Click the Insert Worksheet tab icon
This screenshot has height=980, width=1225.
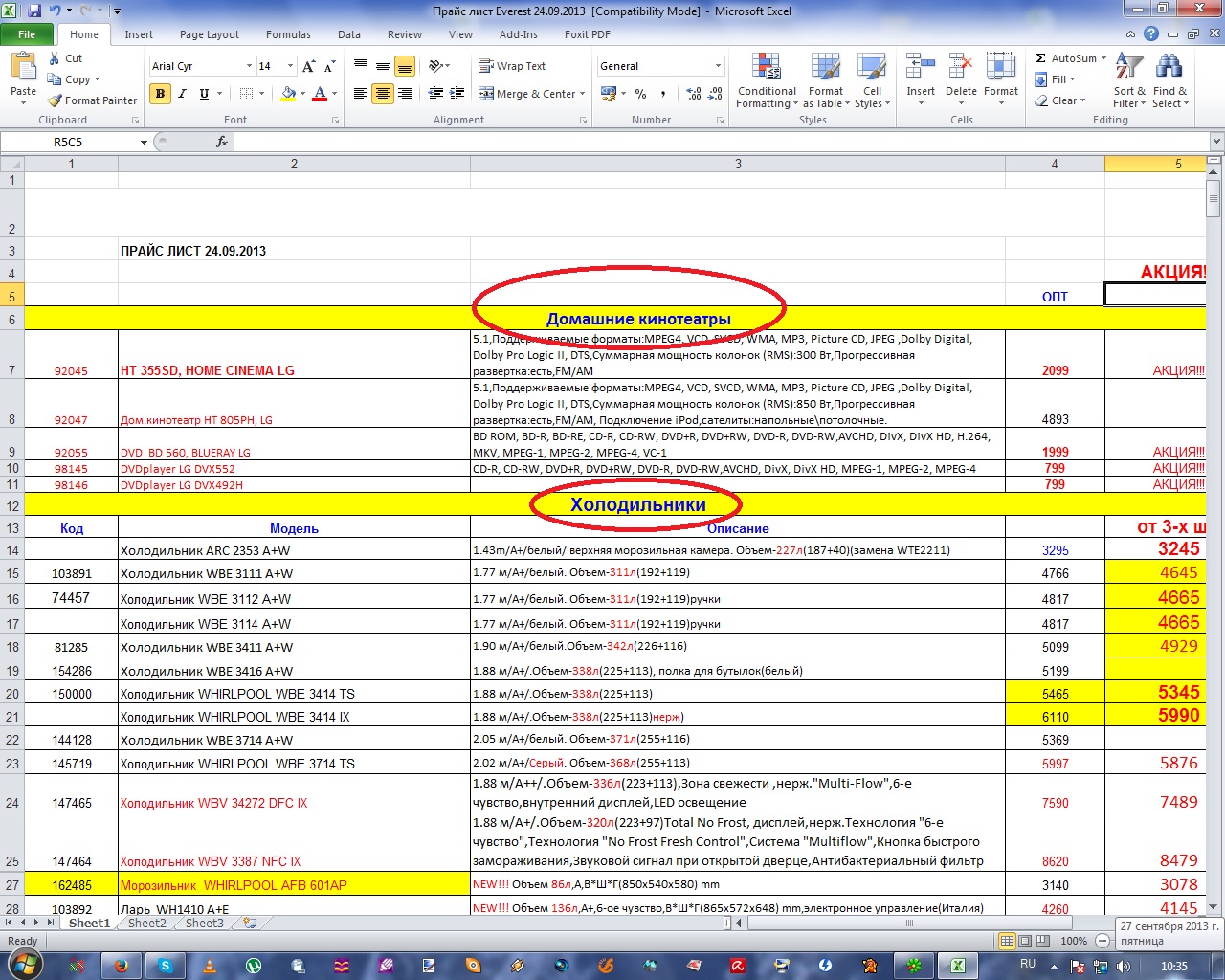250,924
